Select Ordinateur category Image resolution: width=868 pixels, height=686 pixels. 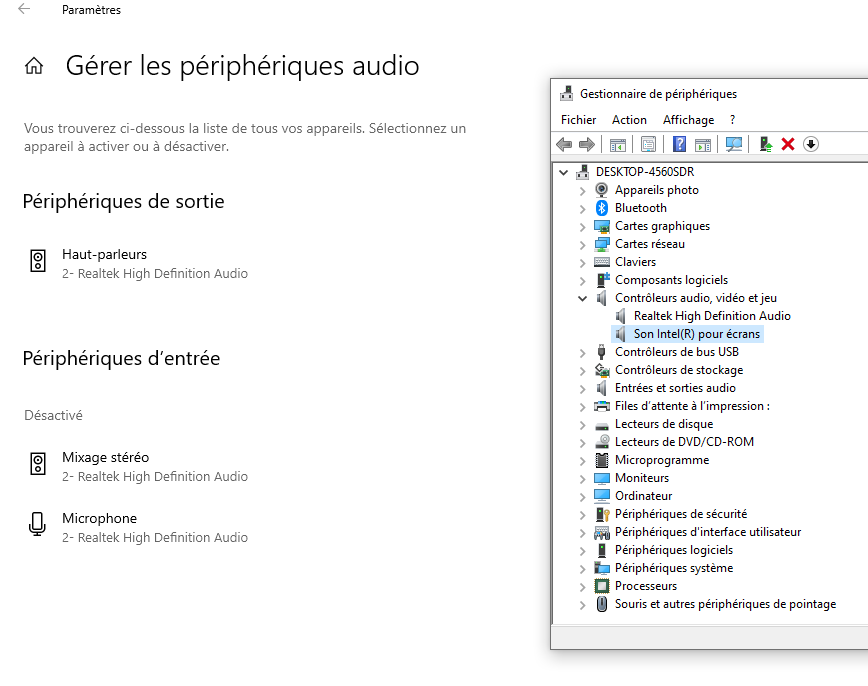(x=643, y=496)
